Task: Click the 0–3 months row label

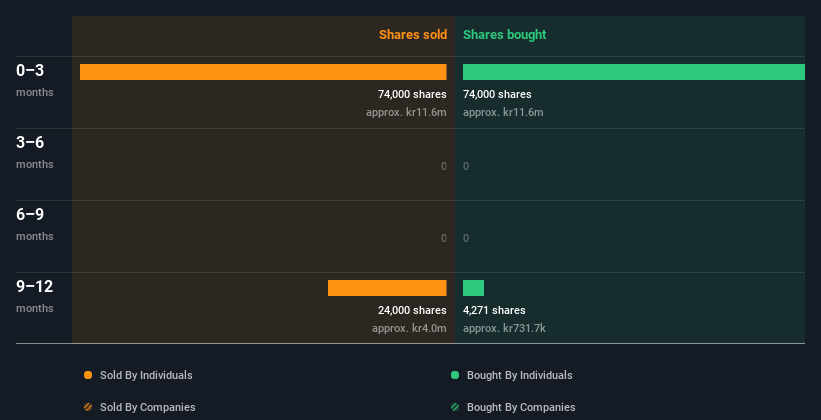Action: click(35, 80)
